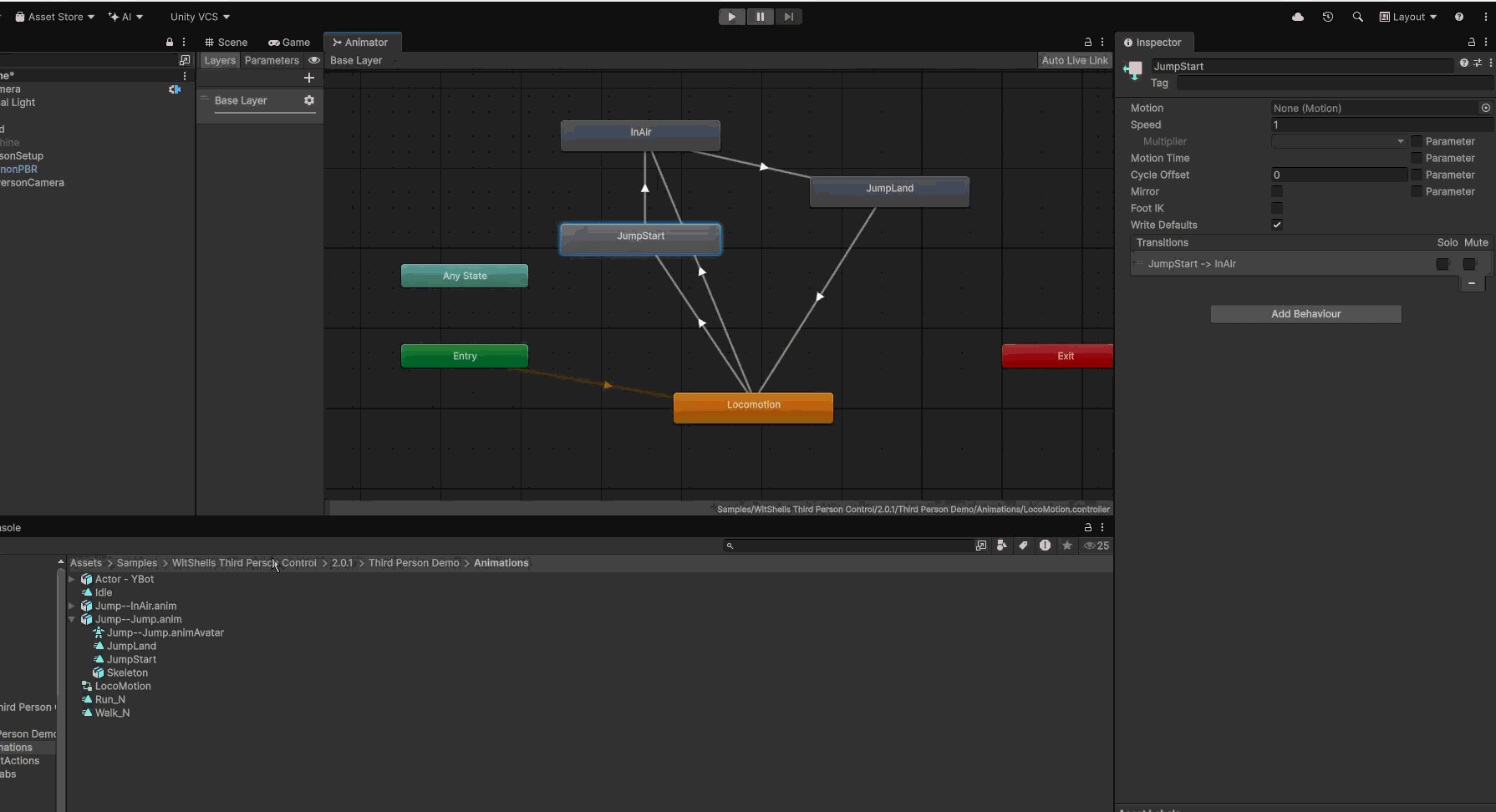Toggle the Foot IK checkbox
1496x812 pixels.
pyautogui.click(x=1277, y=208)
